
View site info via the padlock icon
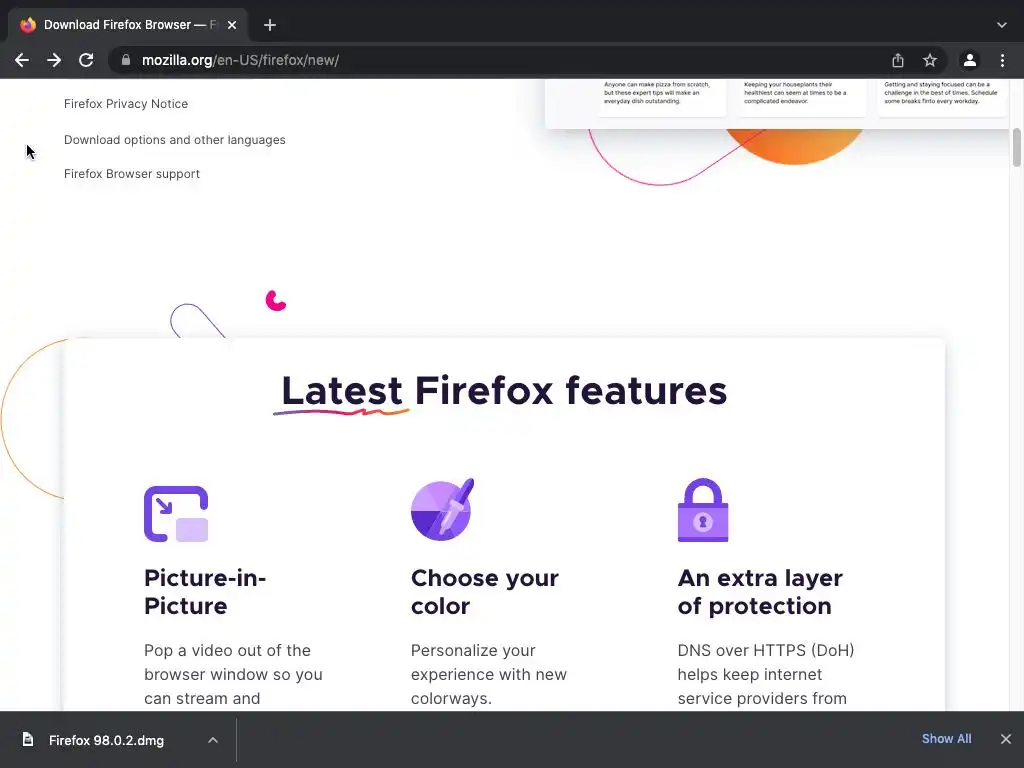coord(125,60)
